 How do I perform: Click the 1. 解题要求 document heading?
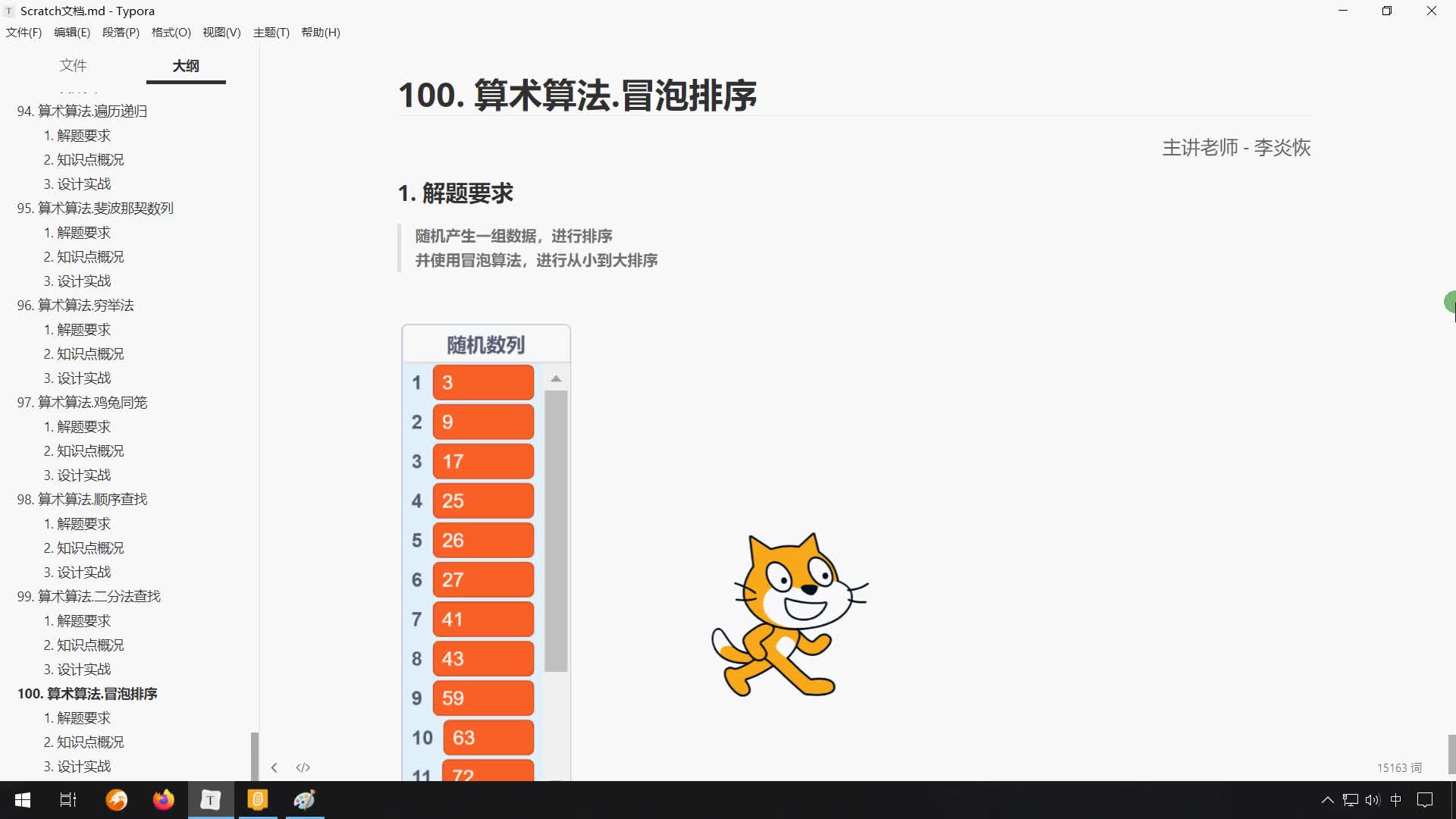pyautogui.click(x=456, y=193)
